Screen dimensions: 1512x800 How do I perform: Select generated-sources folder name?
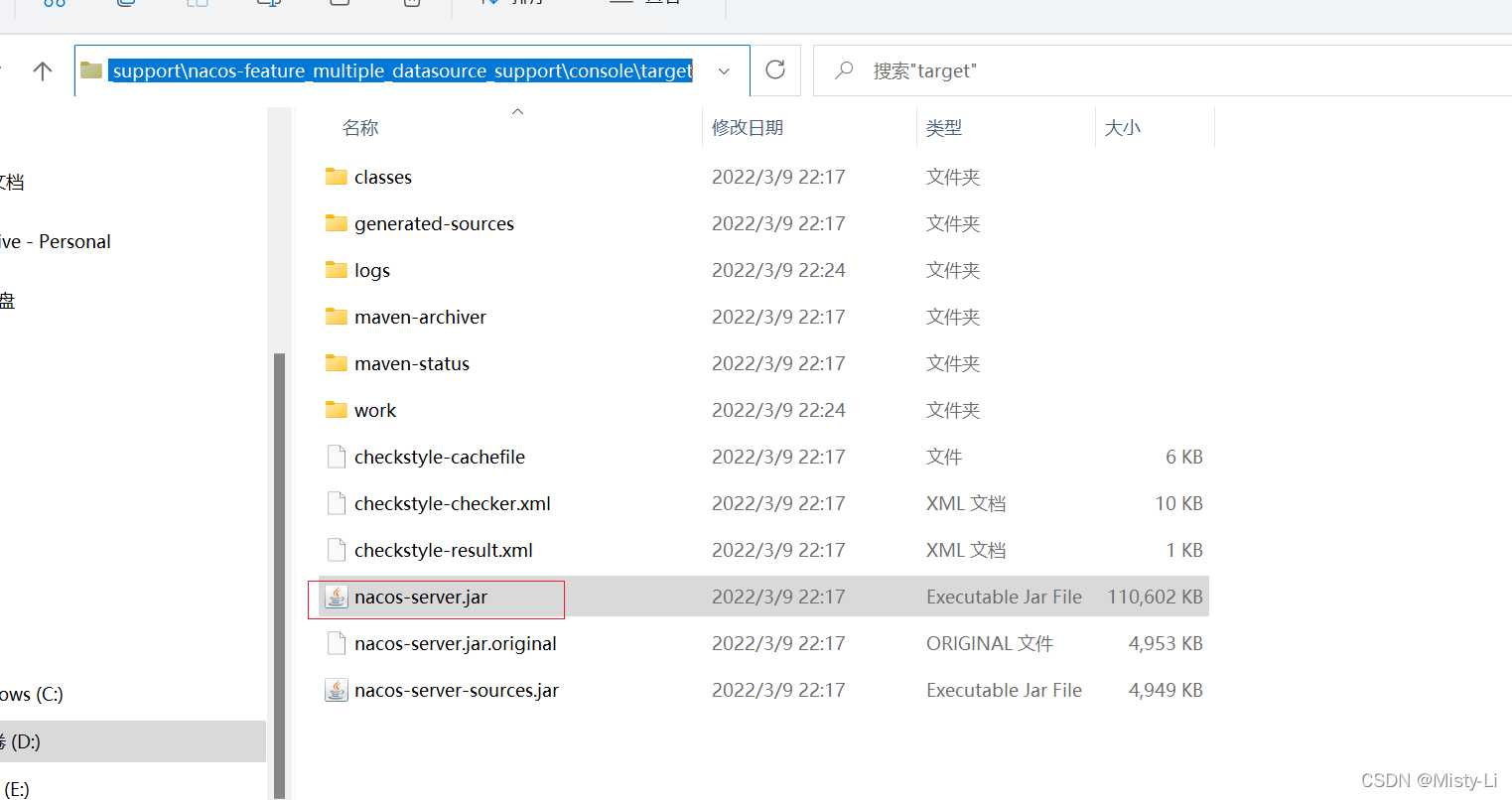pyautogui.click(x=434, y=223)
